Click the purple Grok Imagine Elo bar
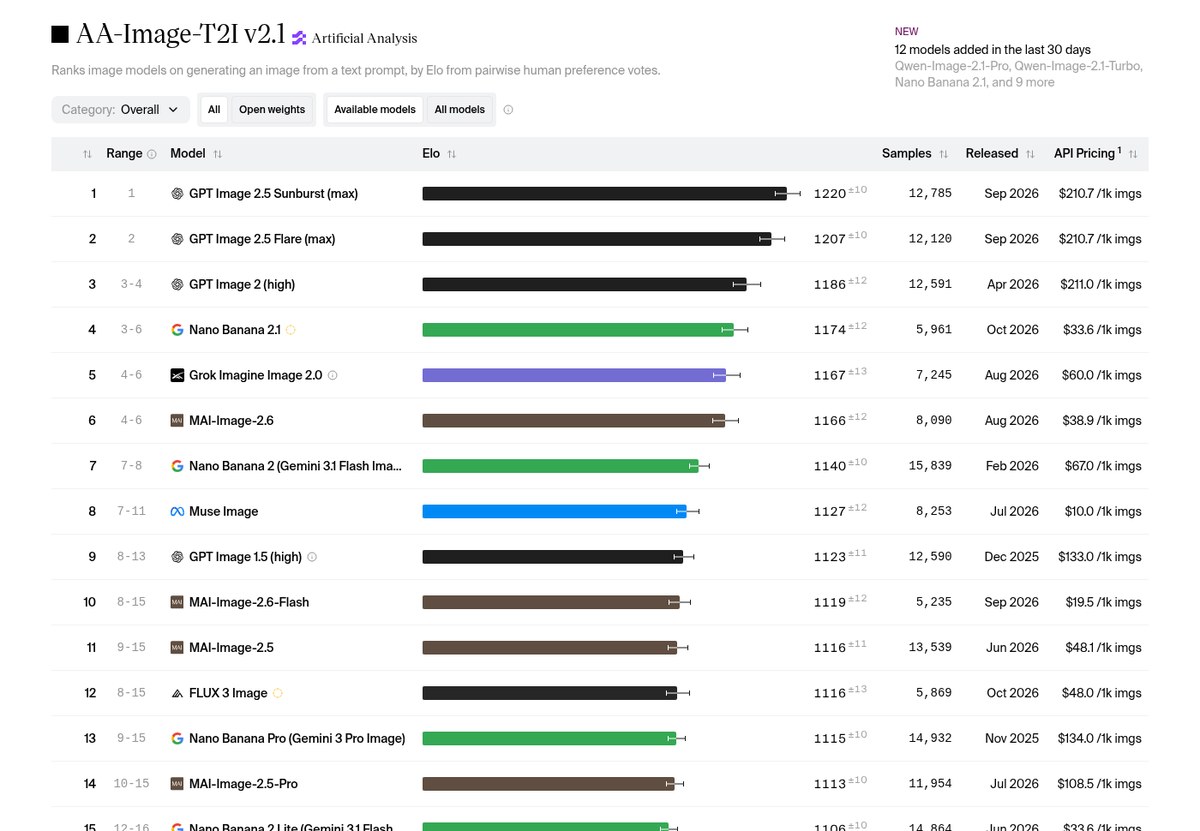This screenshot has height=831, width=1200. click(x=574, y=376)
